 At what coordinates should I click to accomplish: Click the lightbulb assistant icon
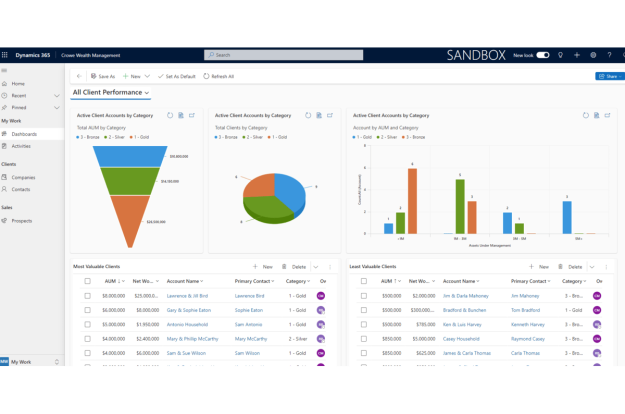pyautogui.click(x=560, y=55)
